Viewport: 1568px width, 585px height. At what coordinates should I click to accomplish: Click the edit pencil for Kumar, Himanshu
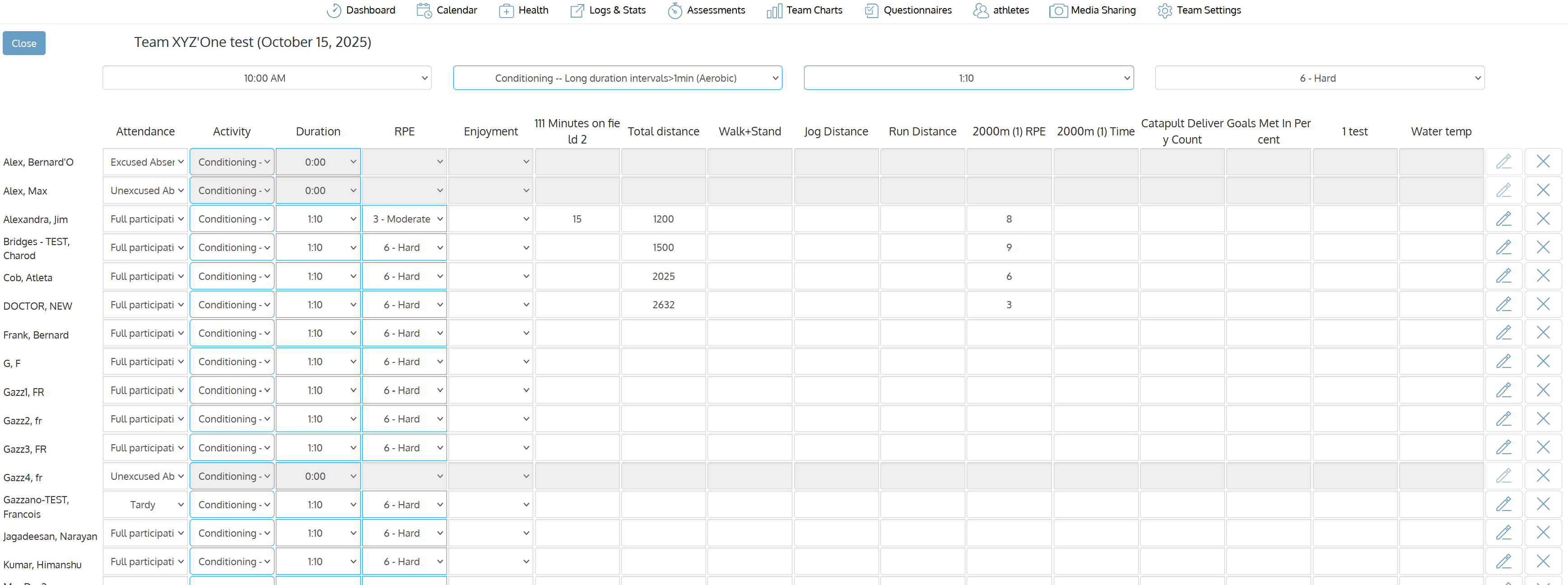coord(1503,561)
